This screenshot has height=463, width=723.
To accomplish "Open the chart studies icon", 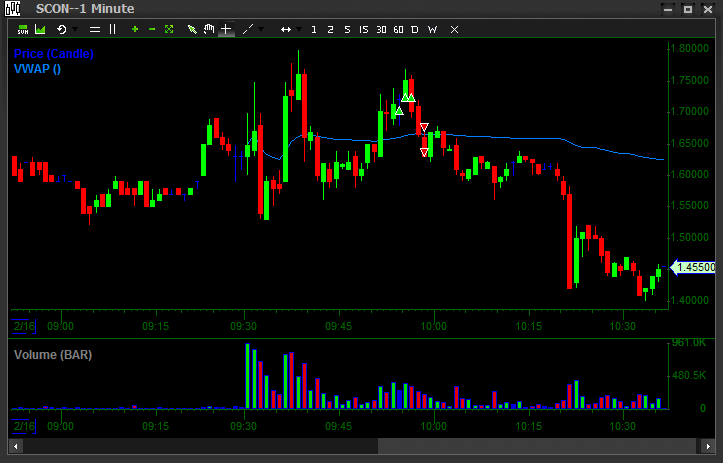I will tap(41, 30).
